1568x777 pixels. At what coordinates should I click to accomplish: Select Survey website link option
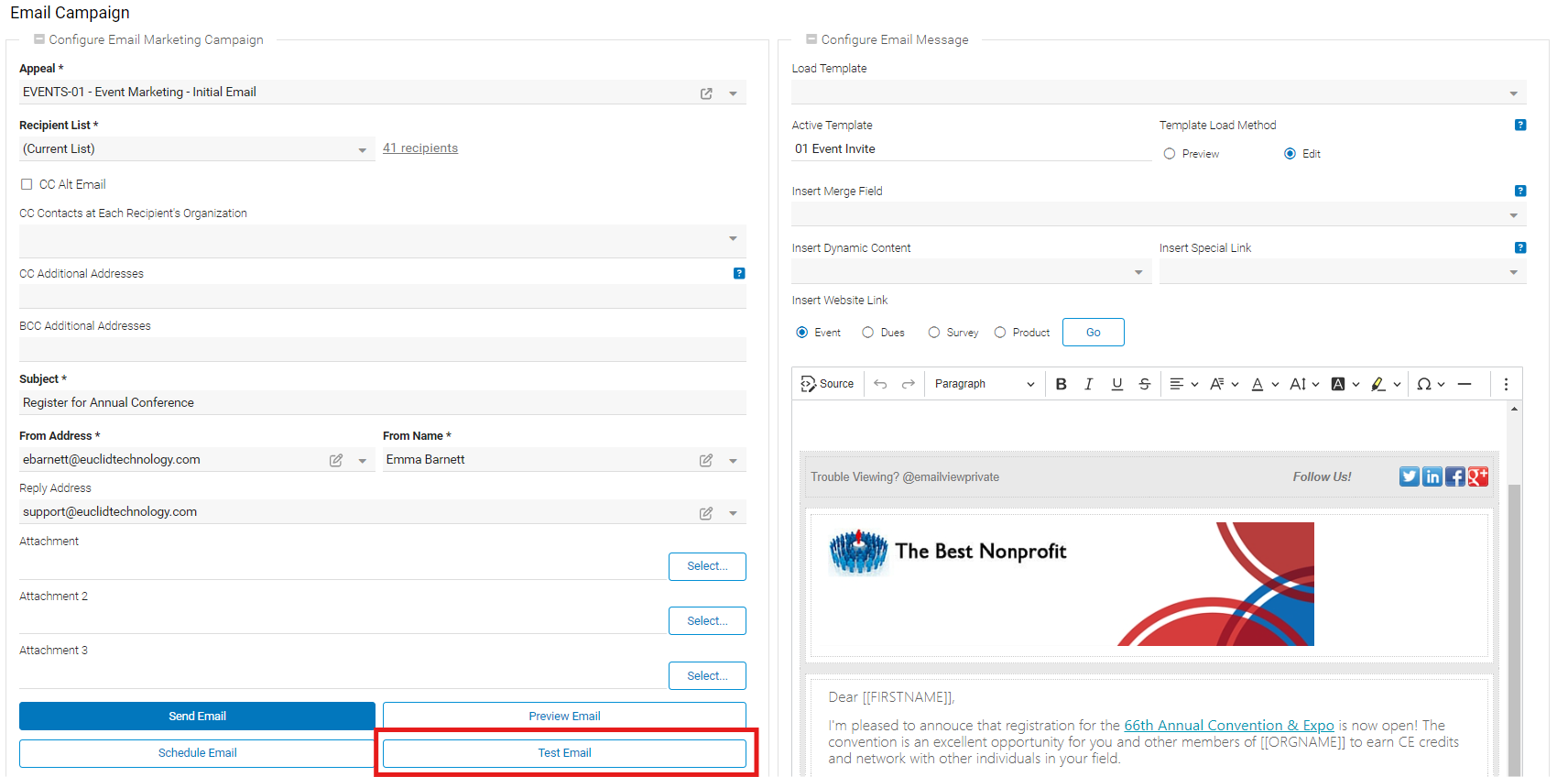click(934, 333)
